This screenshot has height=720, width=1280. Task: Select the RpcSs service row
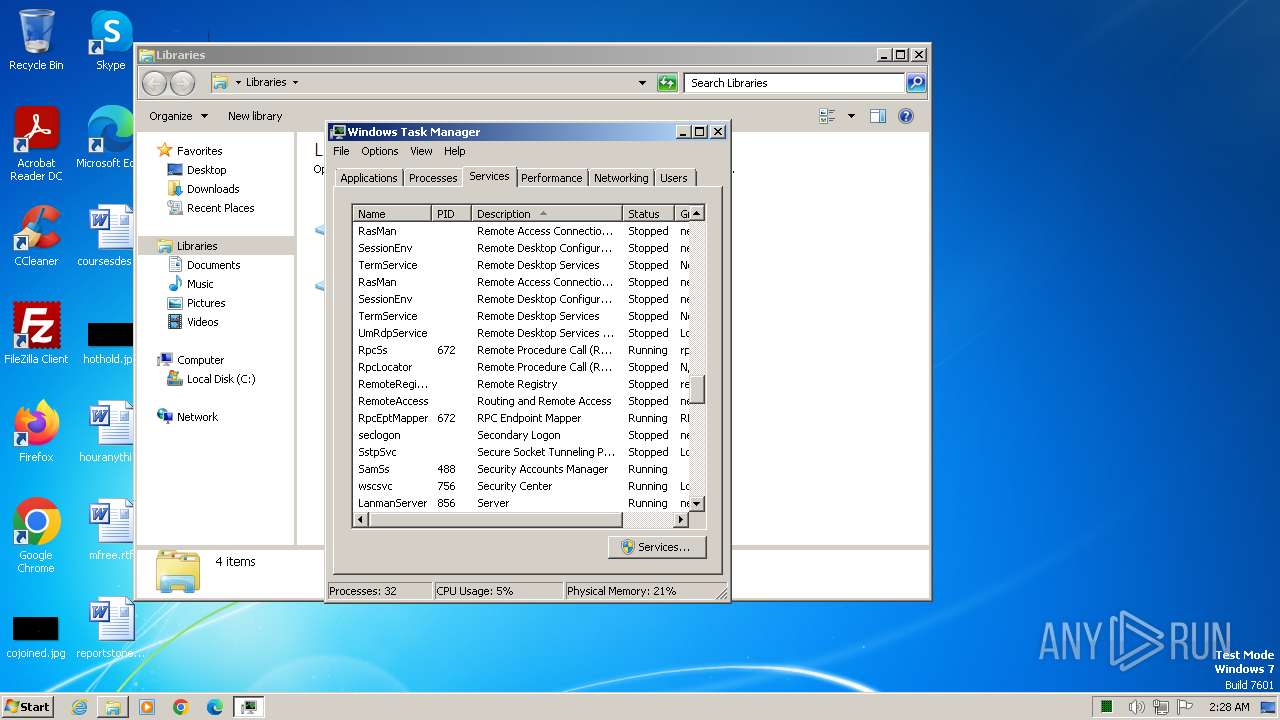[522, 350]
